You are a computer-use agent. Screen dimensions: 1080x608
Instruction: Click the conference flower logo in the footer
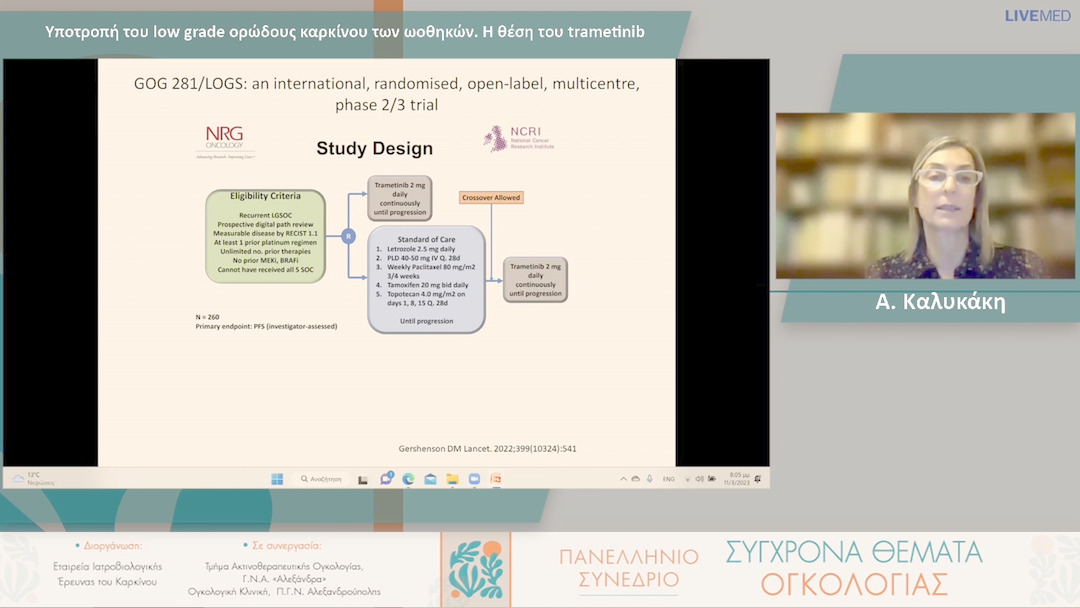(476, 569)
